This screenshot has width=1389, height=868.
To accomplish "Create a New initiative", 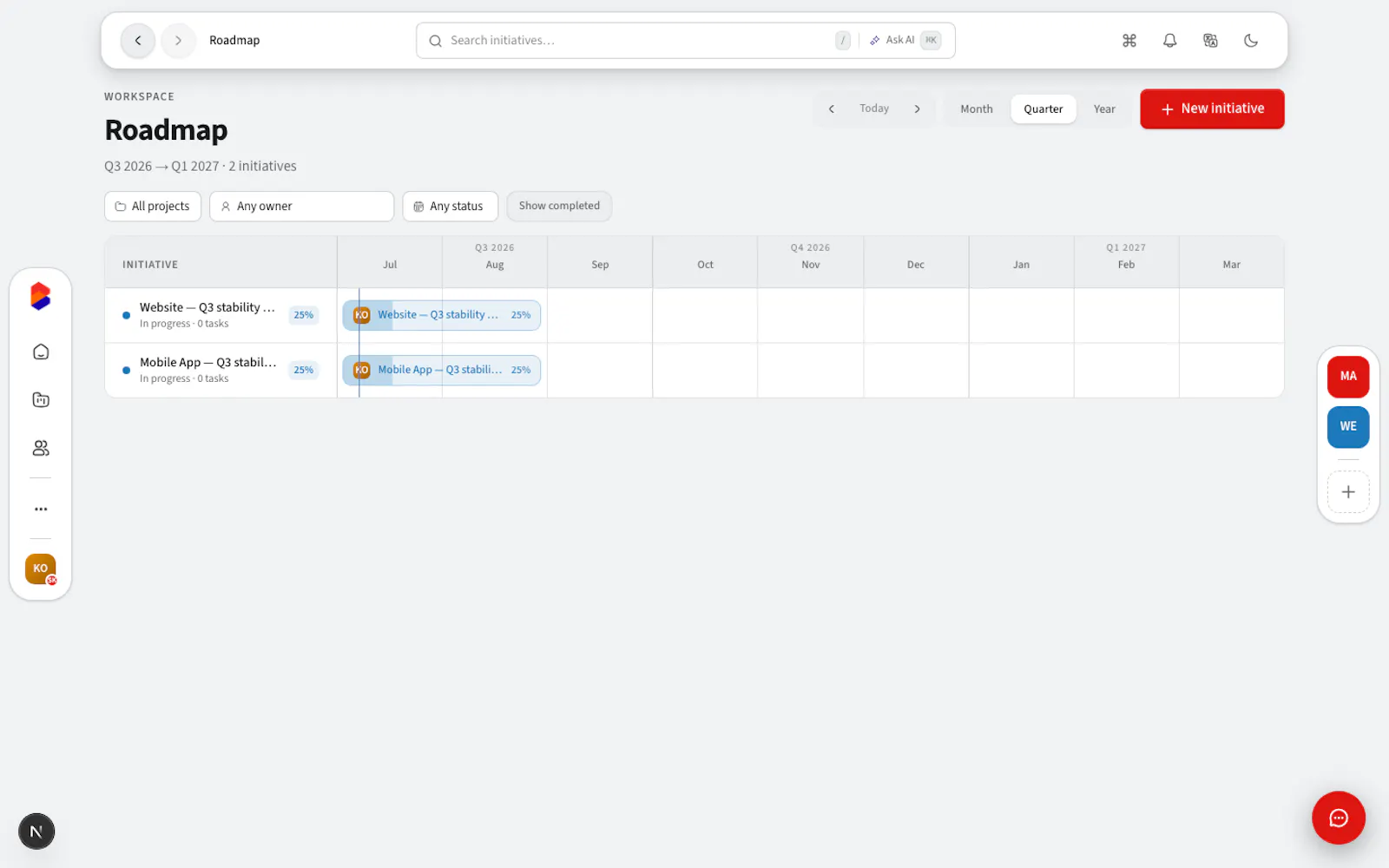I will pyautogui.click(x=1212, y=109).
